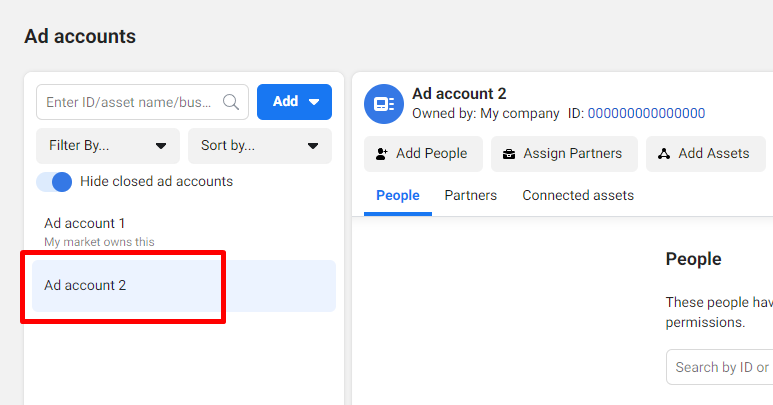Focus the Enter ID/asset name search field
This screenshot has width=773, height=405.
(142, 102)
